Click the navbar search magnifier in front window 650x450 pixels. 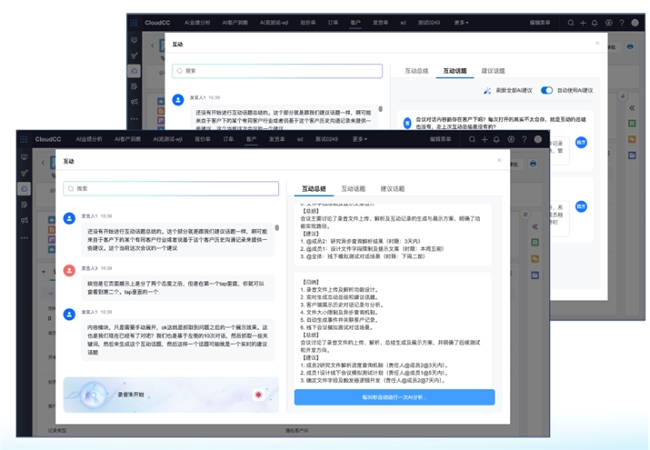coord(472,139)
